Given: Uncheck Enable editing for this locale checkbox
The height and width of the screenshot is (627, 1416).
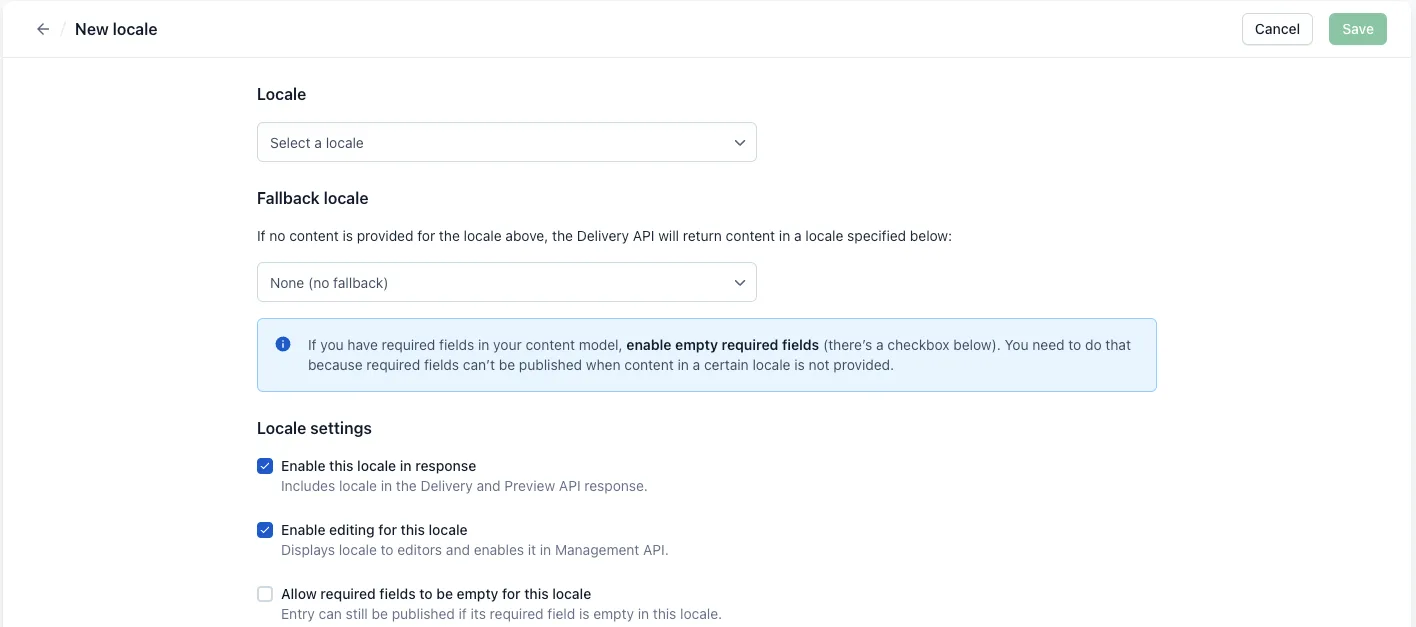Looking at the screenshot, I should point(265,530).
